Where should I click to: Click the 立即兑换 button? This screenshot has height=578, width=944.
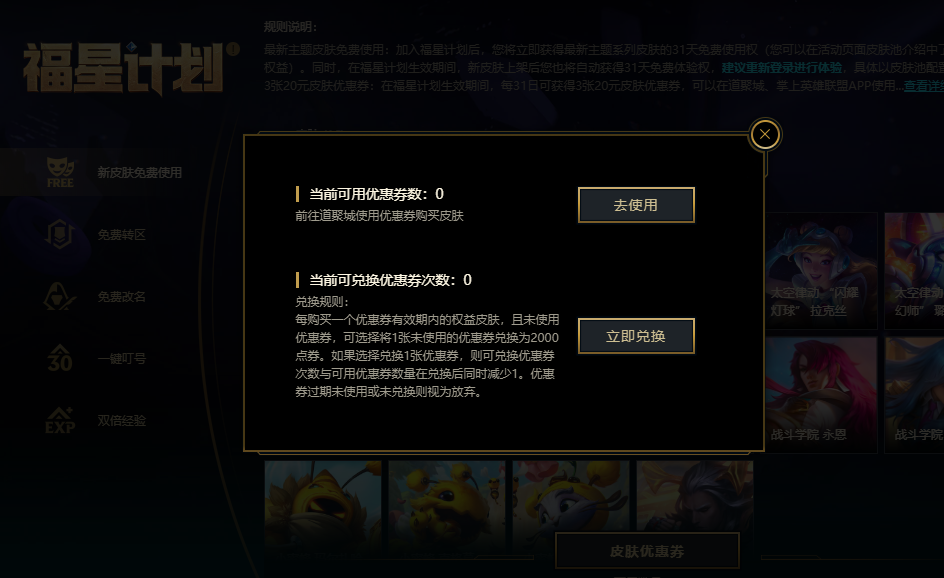(x=636, y=336)
